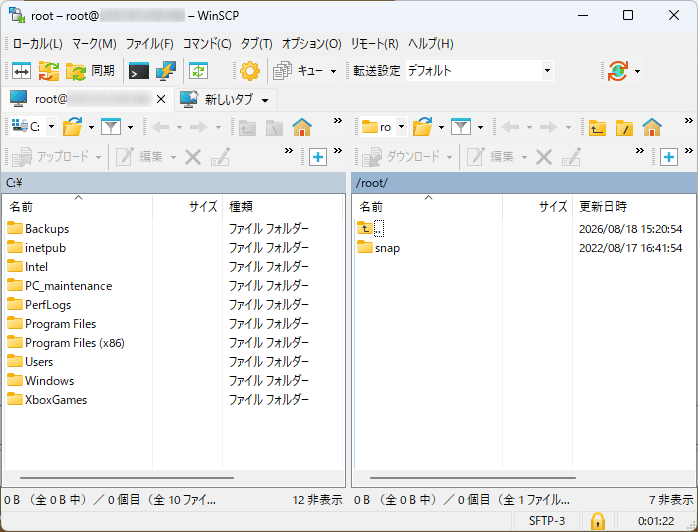Click local panel filter funnel icon
Viewport: 698px width, 532px height.
coord(111,127)
